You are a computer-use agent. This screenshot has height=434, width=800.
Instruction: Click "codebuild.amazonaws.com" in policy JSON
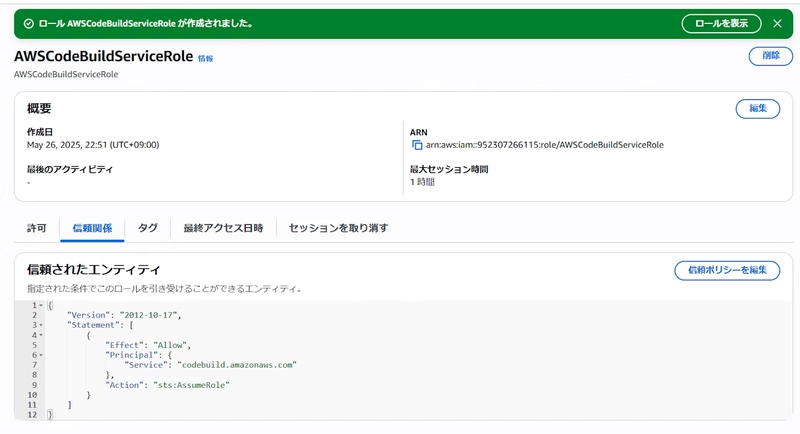pyautogui.click(x=237, y=365)
